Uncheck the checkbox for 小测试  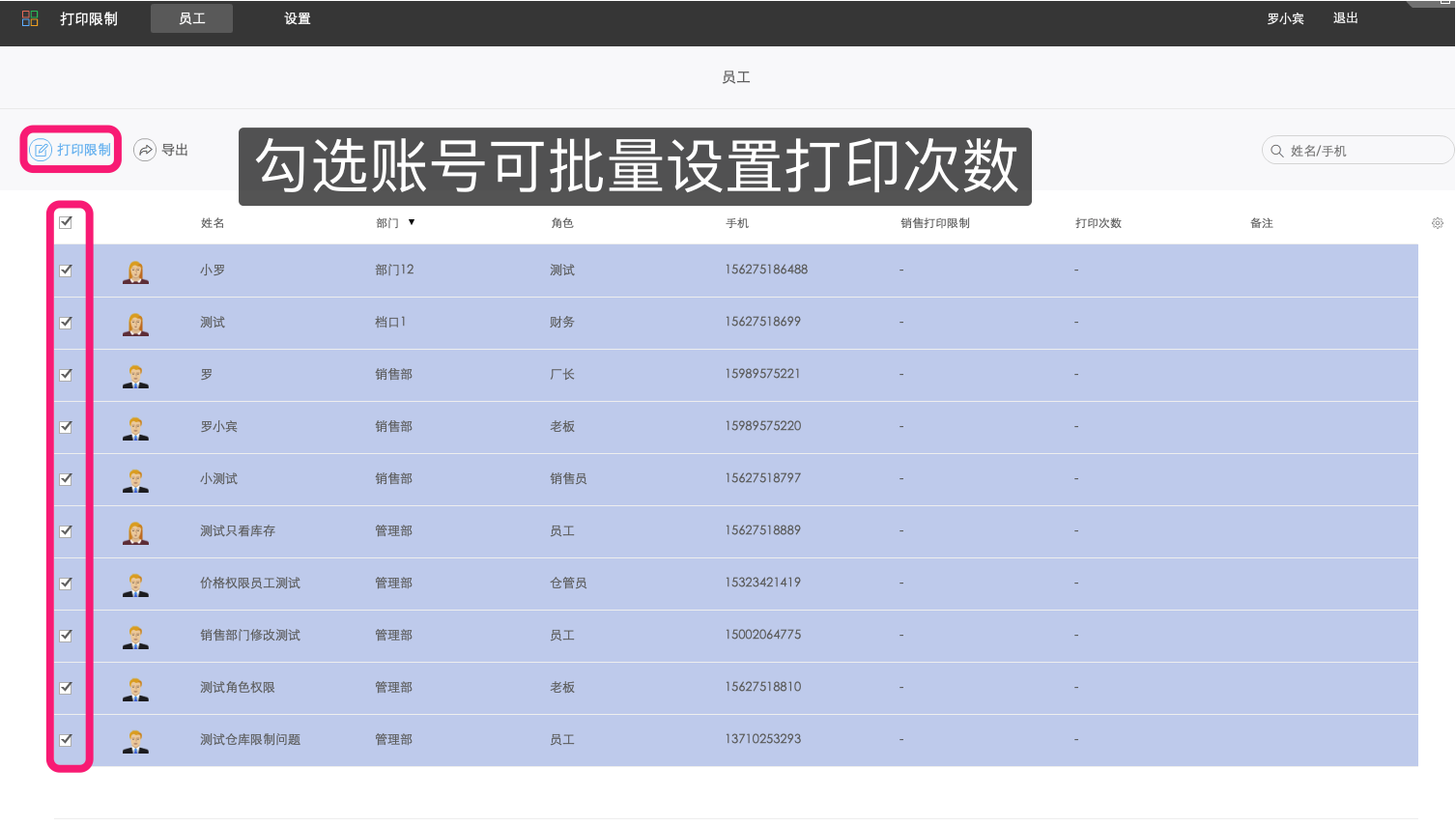point(66,479)
